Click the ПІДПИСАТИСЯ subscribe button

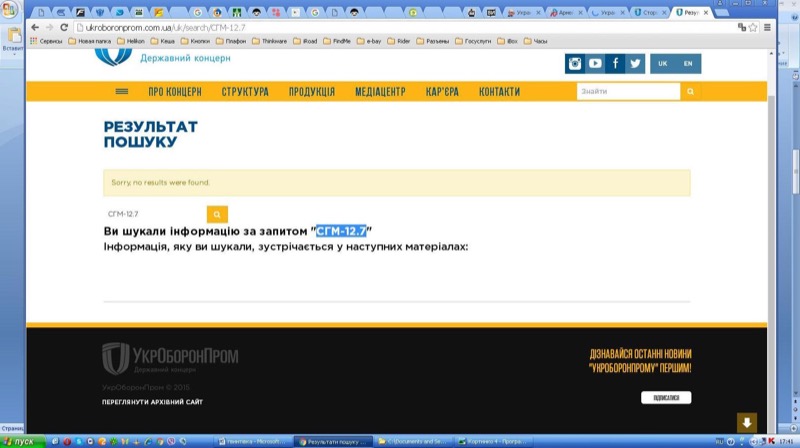666,397
